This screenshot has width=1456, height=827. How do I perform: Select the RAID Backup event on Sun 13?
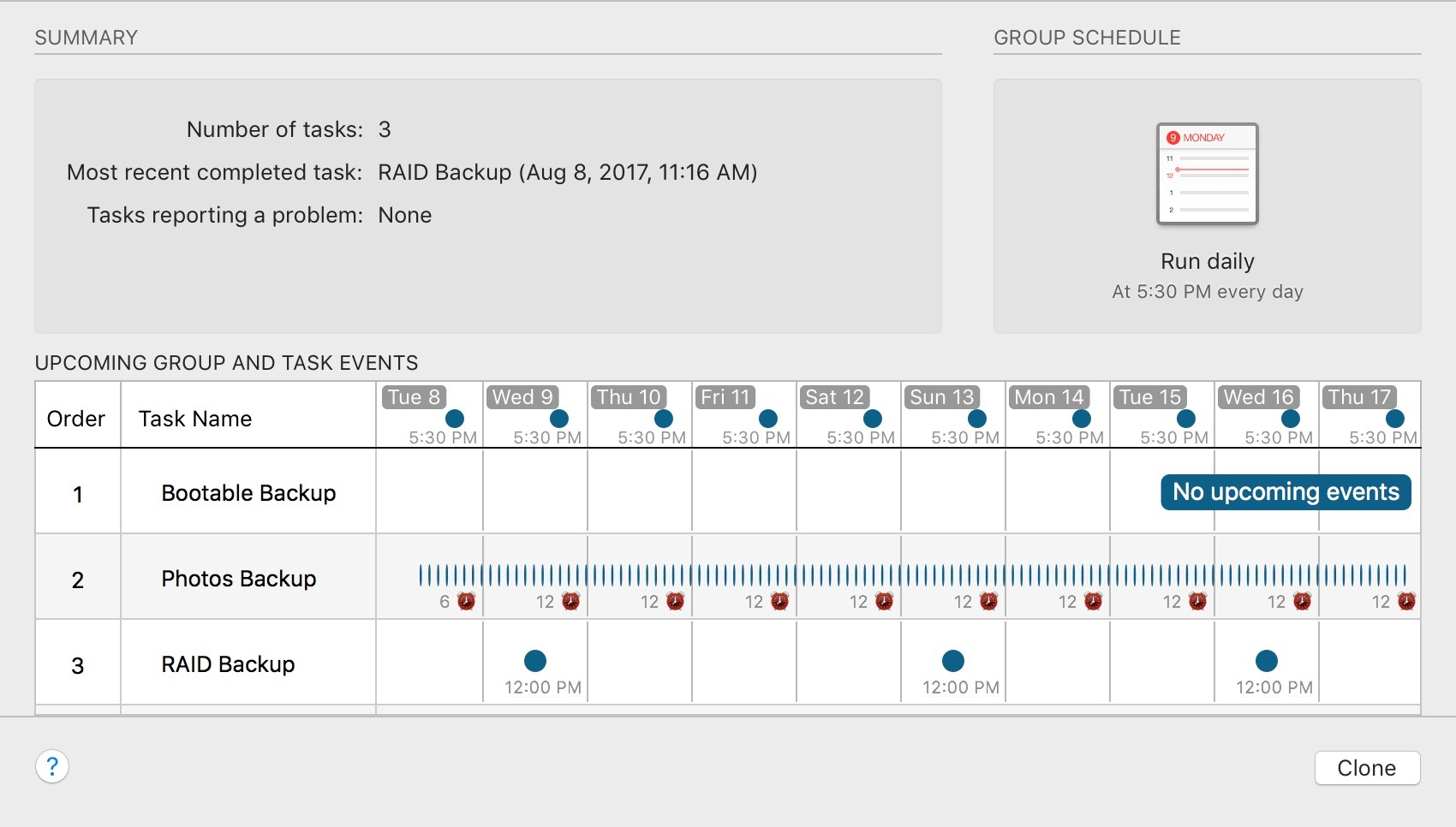click(x=953, y=661)
